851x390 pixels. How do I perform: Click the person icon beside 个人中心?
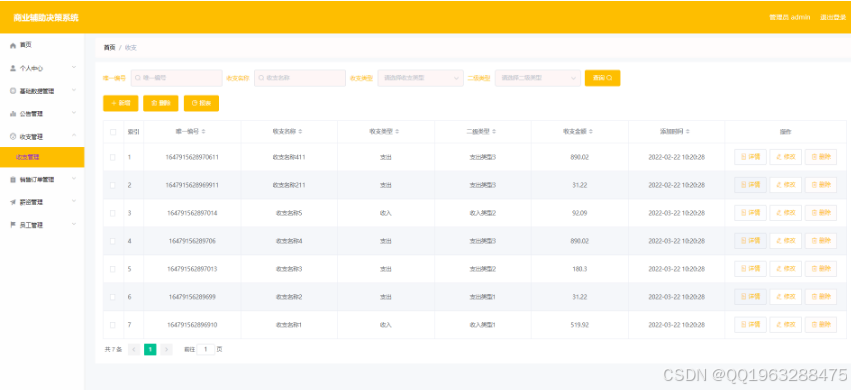13,68
